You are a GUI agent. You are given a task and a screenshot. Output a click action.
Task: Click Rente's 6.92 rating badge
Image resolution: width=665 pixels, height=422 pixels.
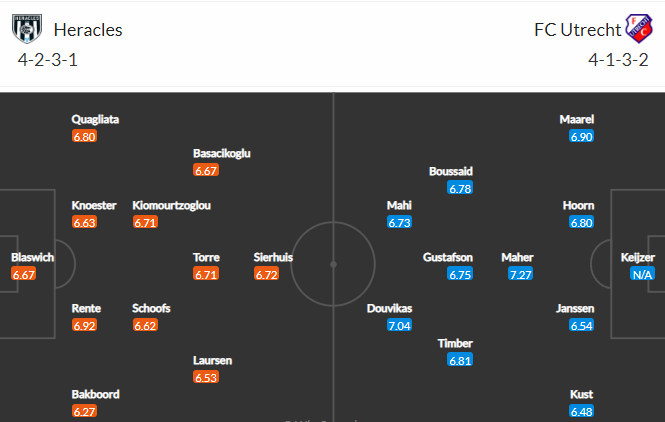[x=84, y=325]
